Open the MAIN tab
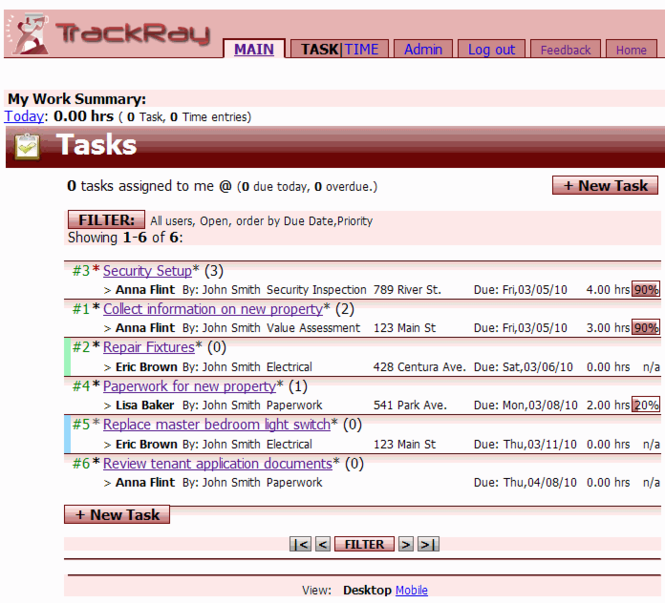 pyautogui.click(x=254, y=49)
